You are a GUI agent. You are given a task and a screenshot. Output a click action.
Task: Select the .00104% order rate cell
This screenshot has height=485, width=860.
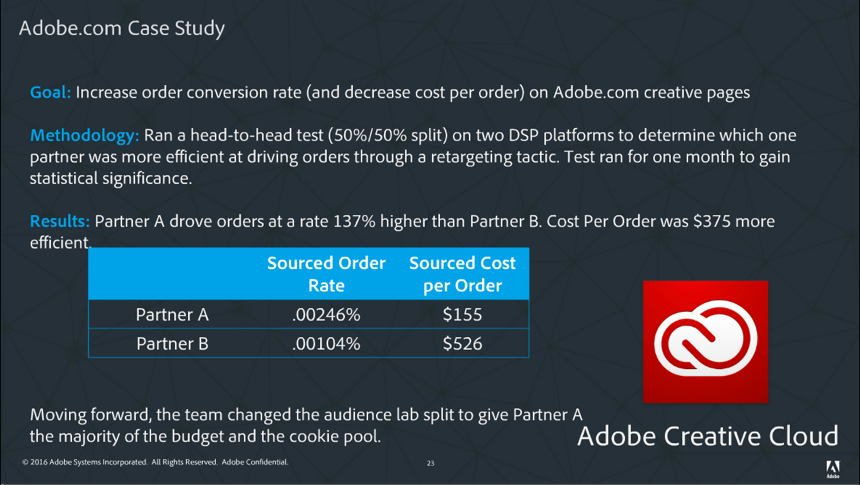[x=326, y=344]
